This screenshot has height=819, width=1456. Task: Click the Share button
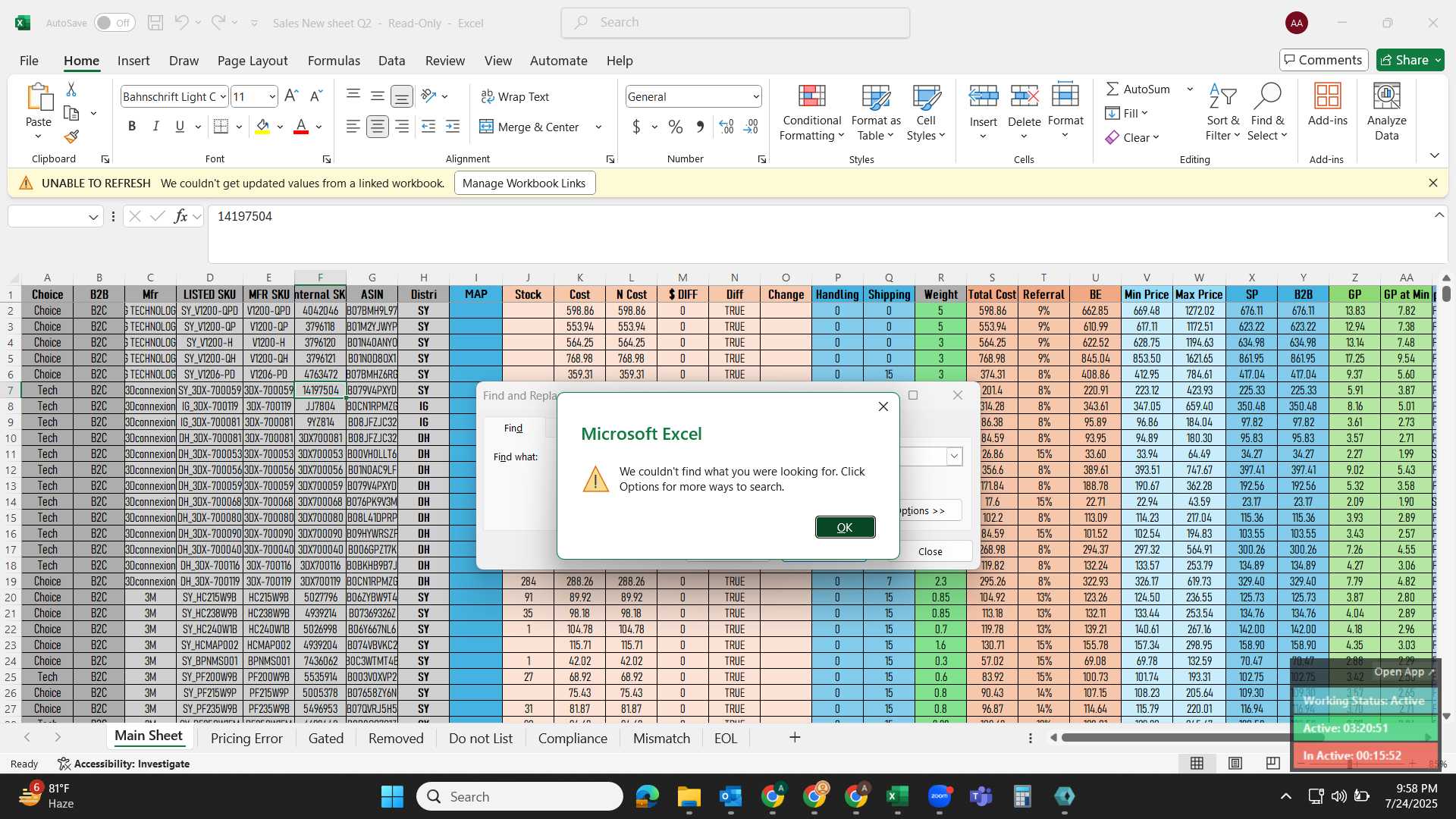click(1410, 60)
